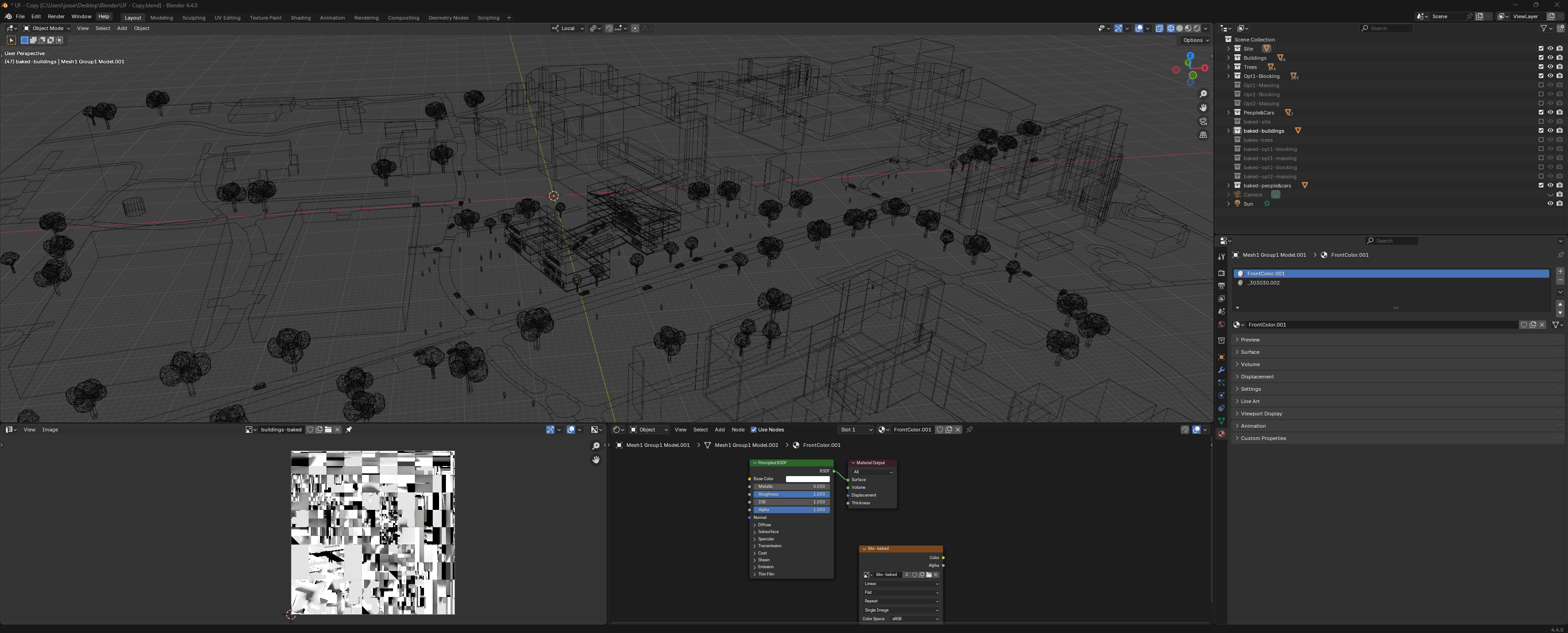Image resolution: width=1568 pixels, height=633 pixels.
Task: Switch to the Shading workspace tab
Action: click(x=300, y=18)
